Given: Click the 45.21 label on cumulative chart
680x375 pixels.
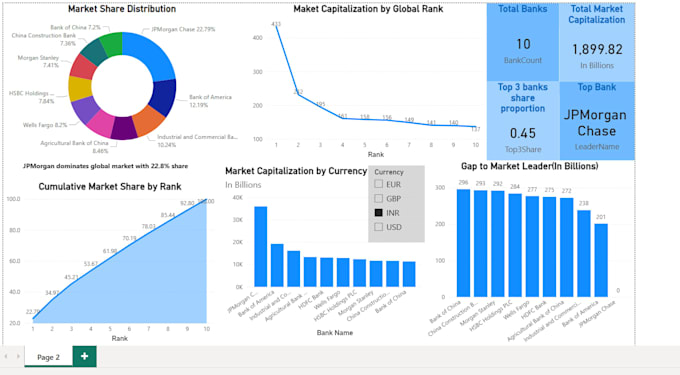Looking at the screenshot, I should (x=72, y=277).
